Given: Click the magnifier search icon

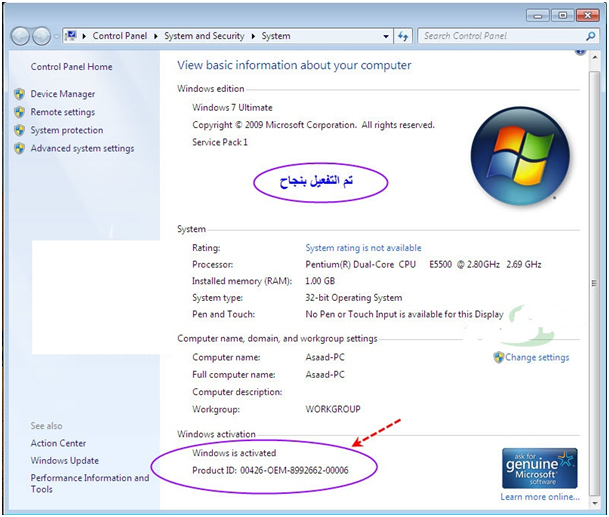Looking at the screenshot, I should click(x=590, y=36).
